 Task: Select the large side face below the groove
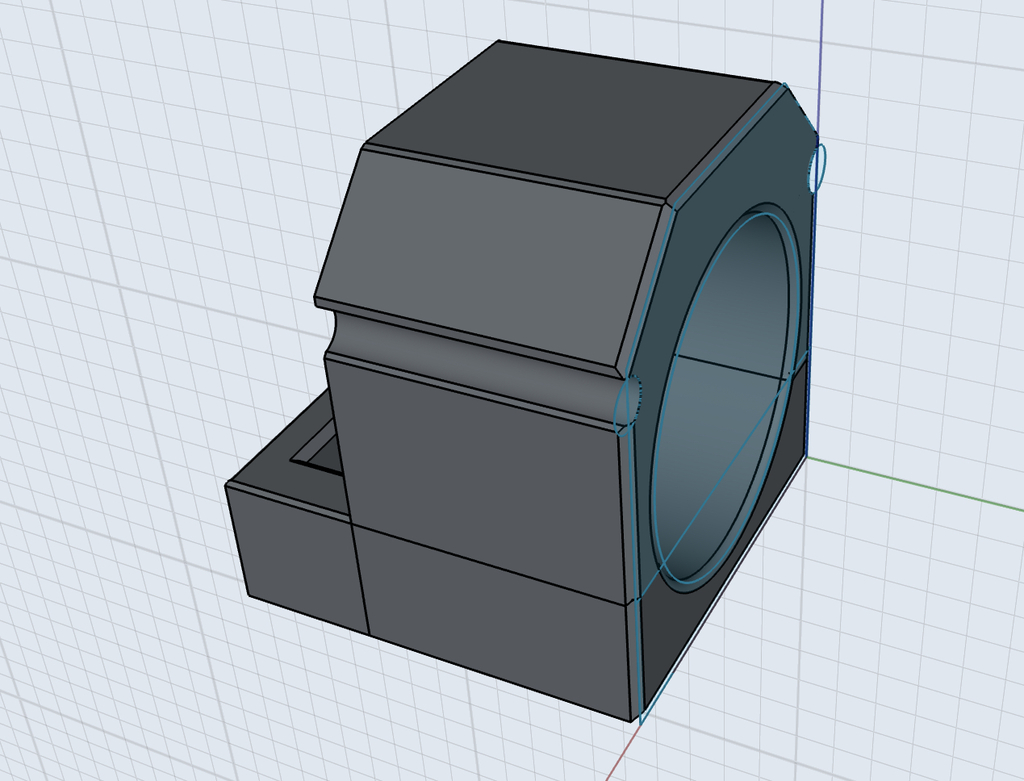click(x=480, y=460)
